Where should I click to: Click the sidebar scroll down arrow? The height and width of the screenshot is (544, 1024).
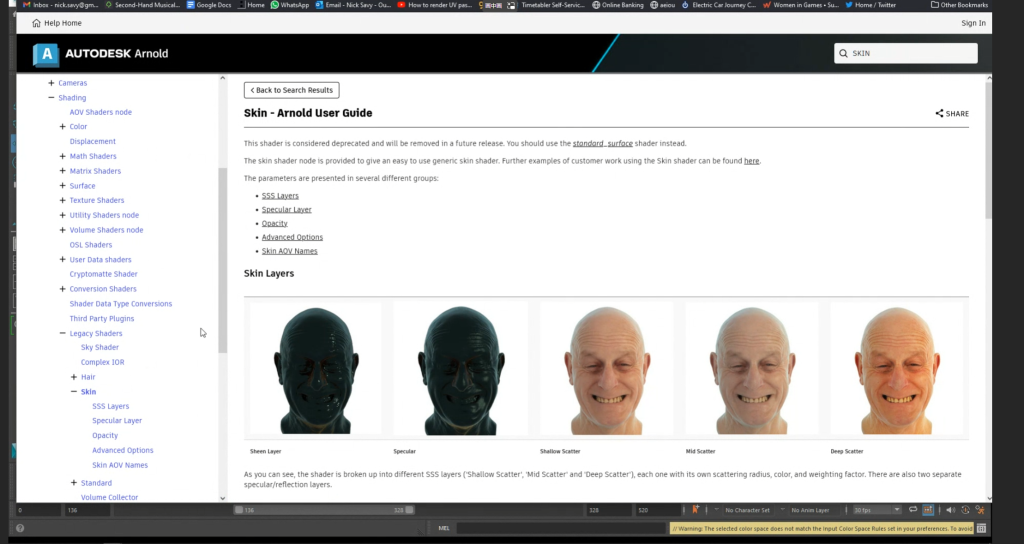tap(223, 498)
